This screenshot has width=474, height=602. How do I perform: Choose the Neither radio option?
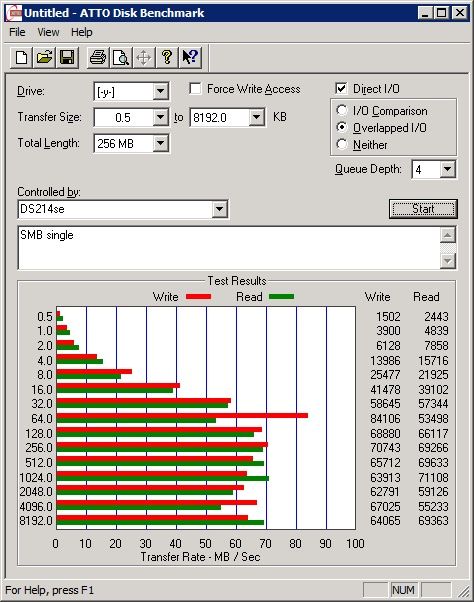(342, 144)
